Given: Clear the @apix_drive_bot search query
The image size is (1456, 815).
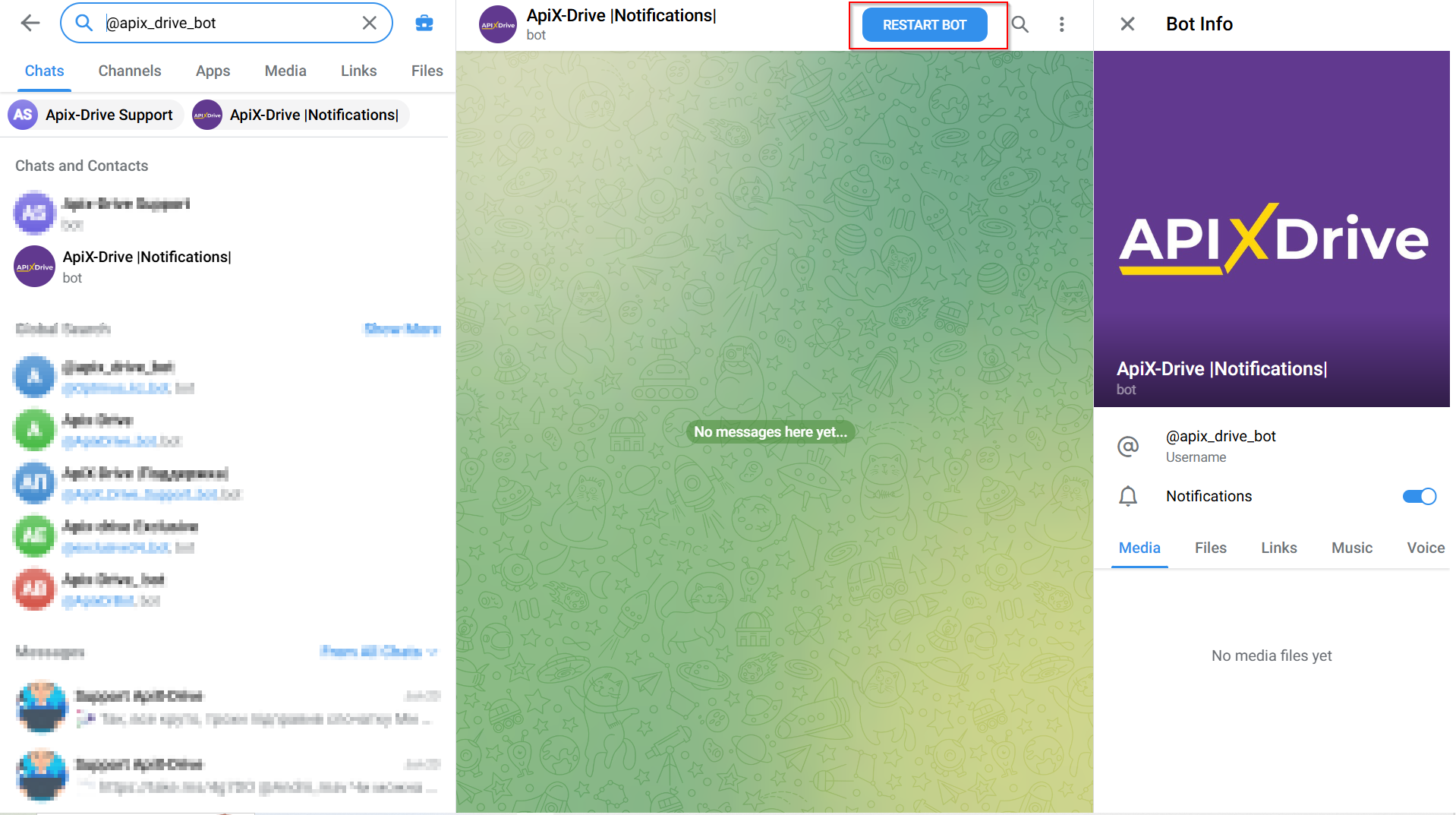Looking at the screenshot, I should tap(370, 23).
